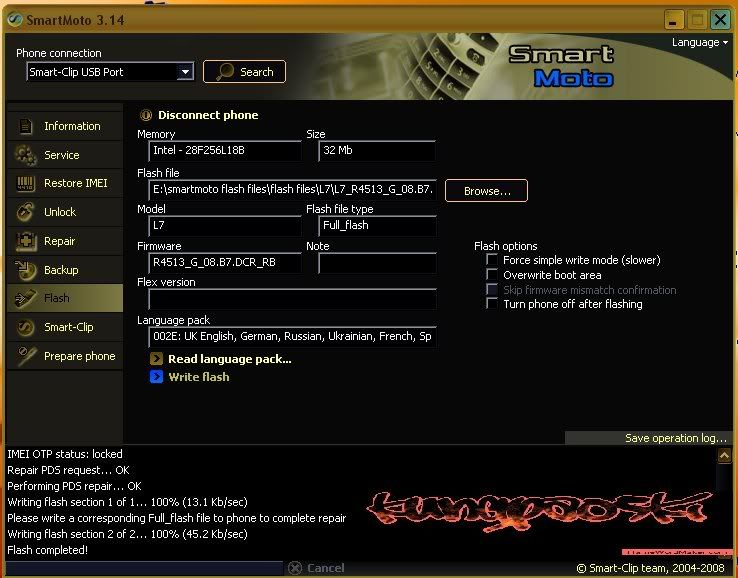738x578 pixels.
Task: Click the Backup sidebar icon
Action: (x=25, y=270)
